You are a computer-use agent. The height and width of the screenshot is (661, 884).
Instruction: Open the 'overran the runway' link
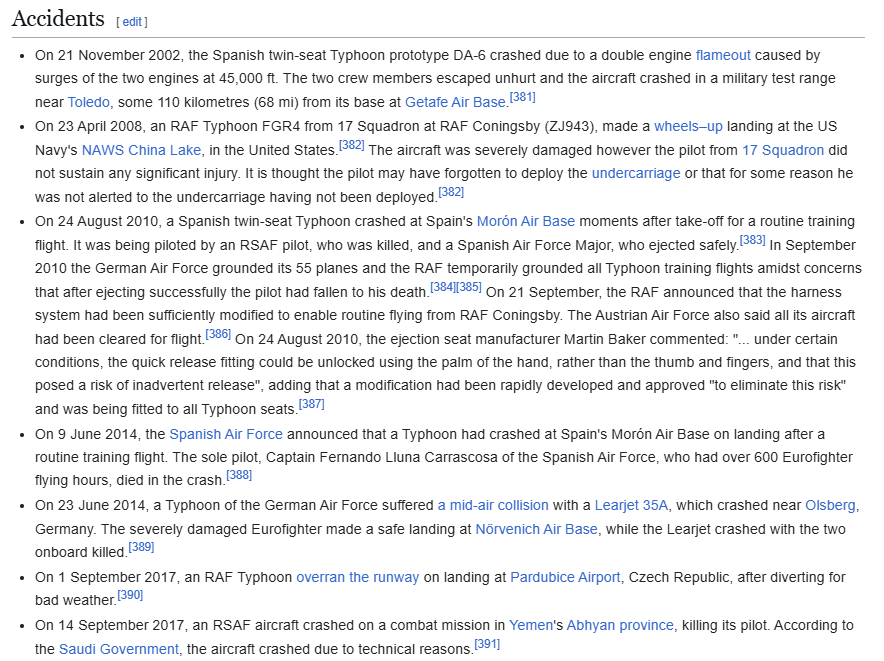point(357,578)
